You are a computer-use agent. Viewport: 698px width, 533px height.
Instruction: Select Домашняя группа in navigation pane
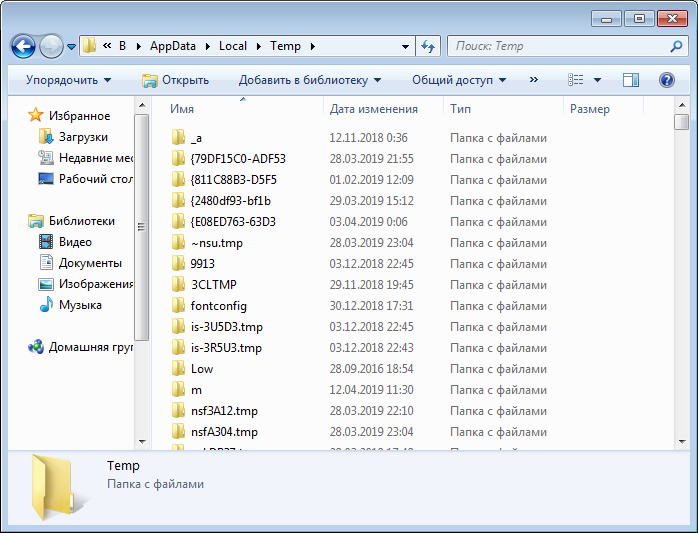click(90, 347)
